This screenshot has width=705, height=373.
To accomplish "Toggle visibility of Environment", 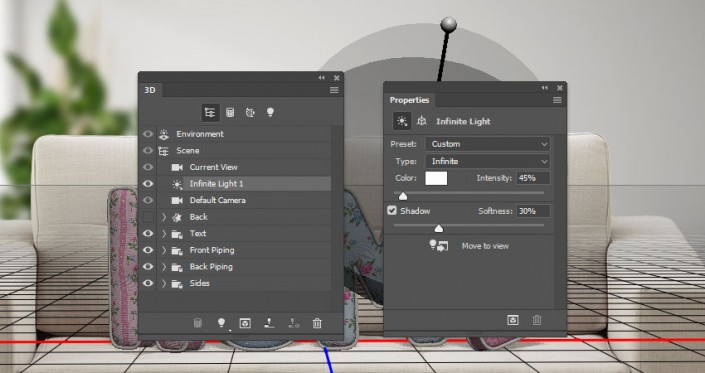I will [148, 134].
